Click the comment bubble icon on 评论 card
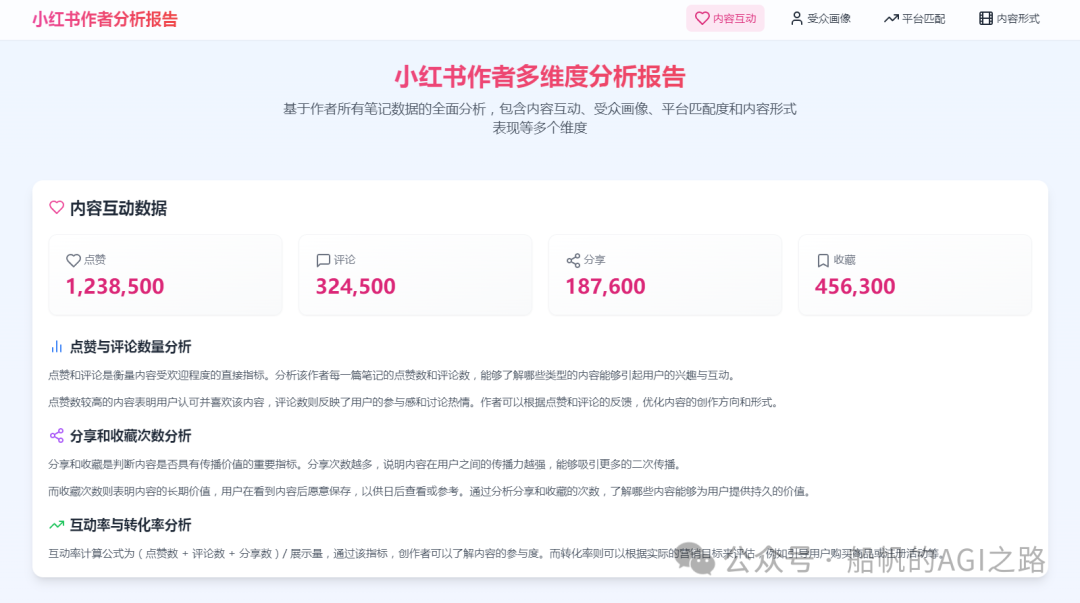The height and width of the screenshot is (603, 1080). pos(323,260)
